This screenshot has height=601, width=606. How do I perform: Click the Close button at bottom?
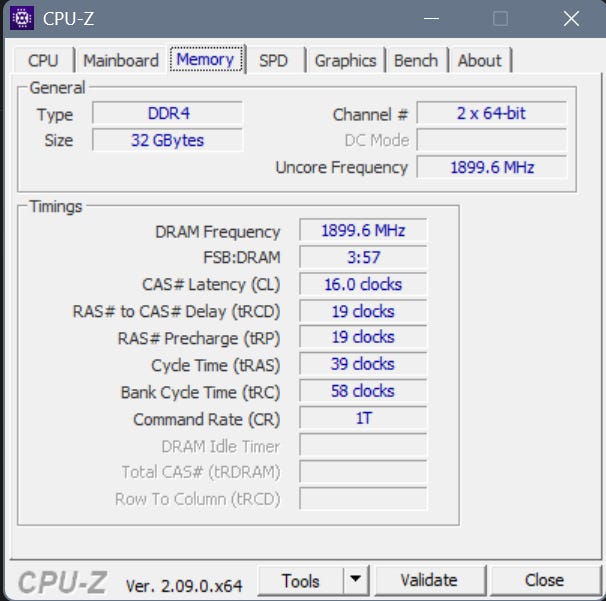[x=544, y=581]
